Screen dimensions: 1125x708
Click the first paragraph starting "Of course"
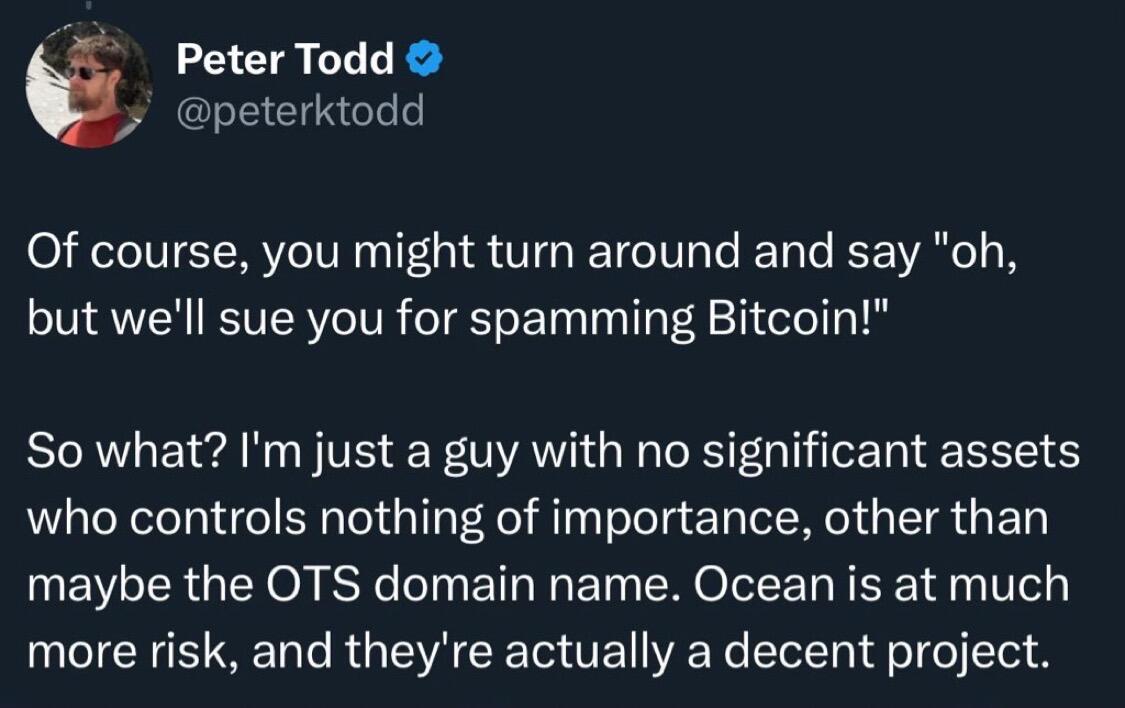pos(522,285)
